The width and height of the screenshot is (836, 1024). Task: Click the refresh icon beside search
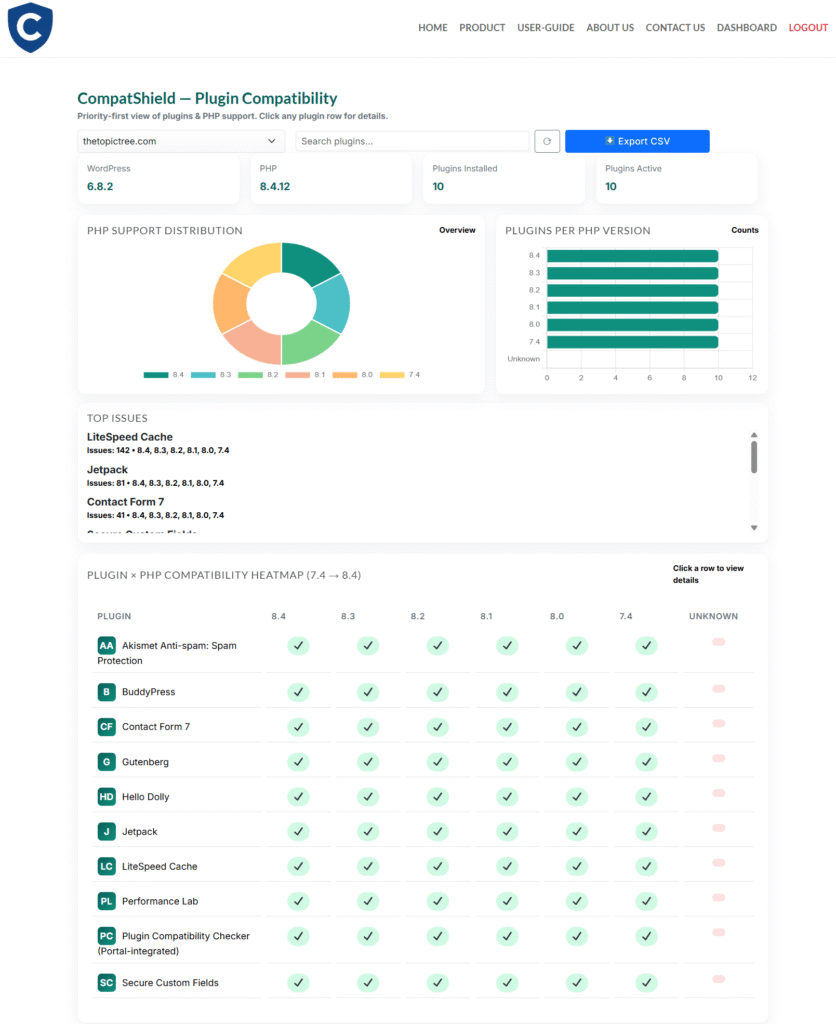(x=546, y=142)
